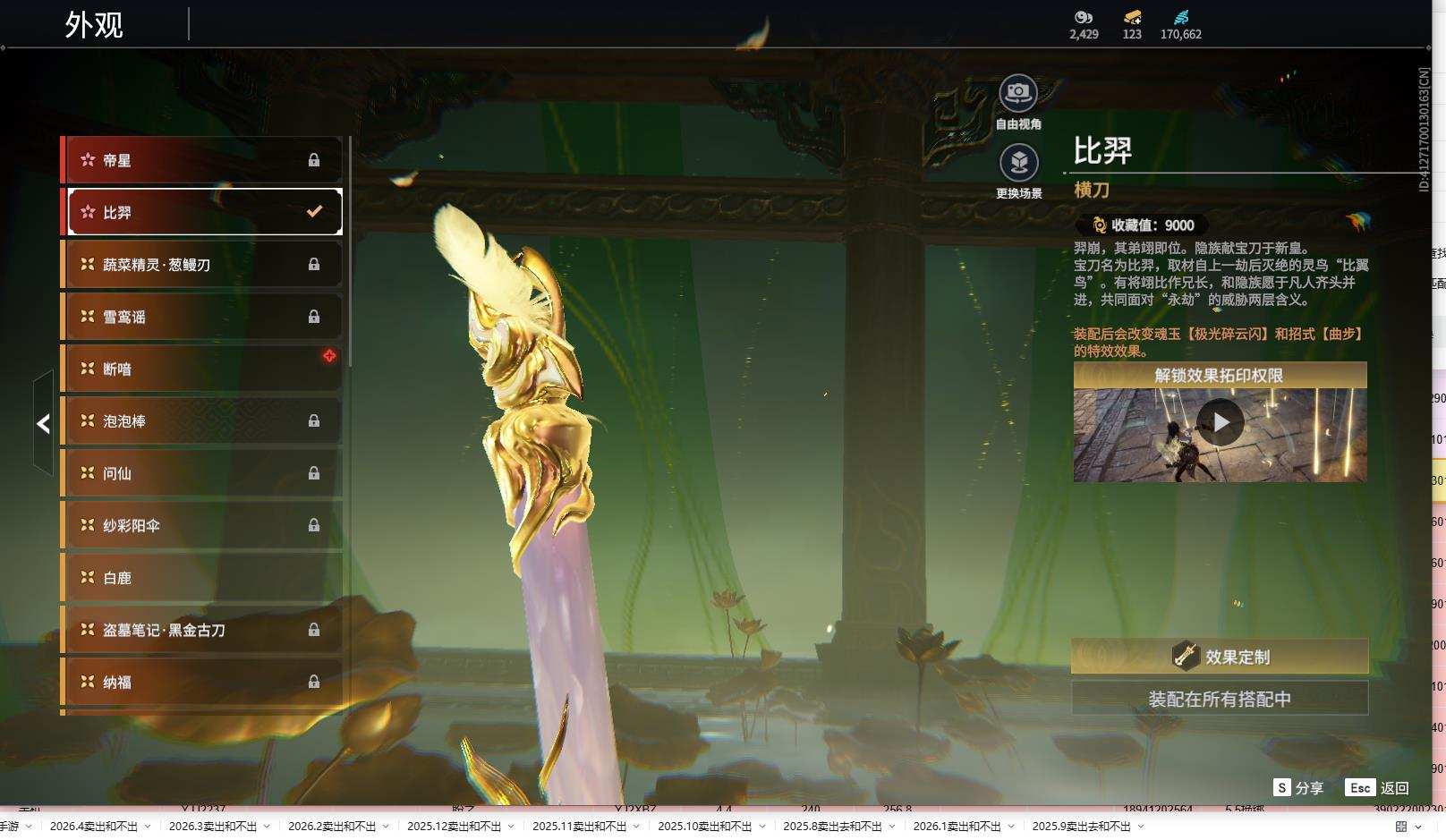Open dropdown arrow of 2025.12卖出和不出 sheet
The height and width of the screenshot is (840, 1446).
[x=511, y=827]
